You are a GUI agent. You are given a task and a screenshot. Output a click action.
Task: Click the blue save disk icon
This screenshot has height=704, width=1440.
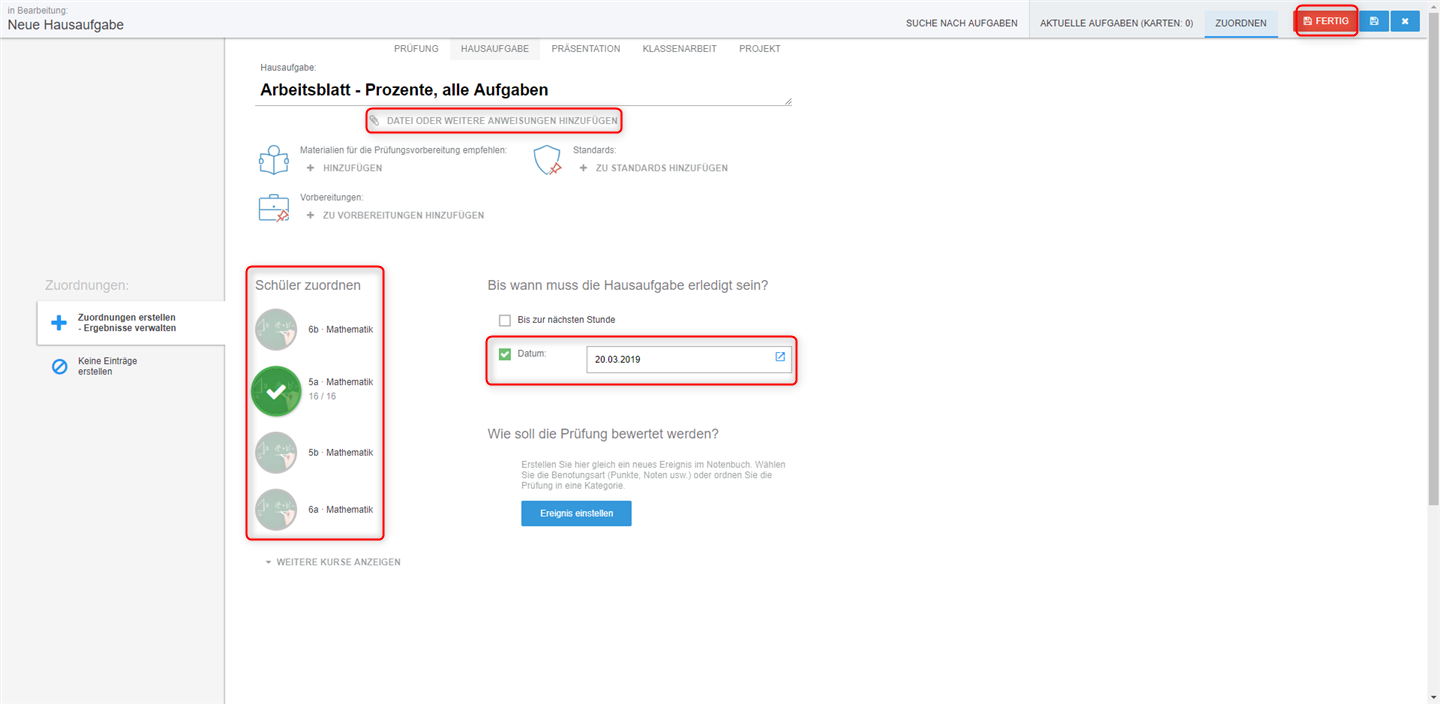click(x=1374, y=21)
